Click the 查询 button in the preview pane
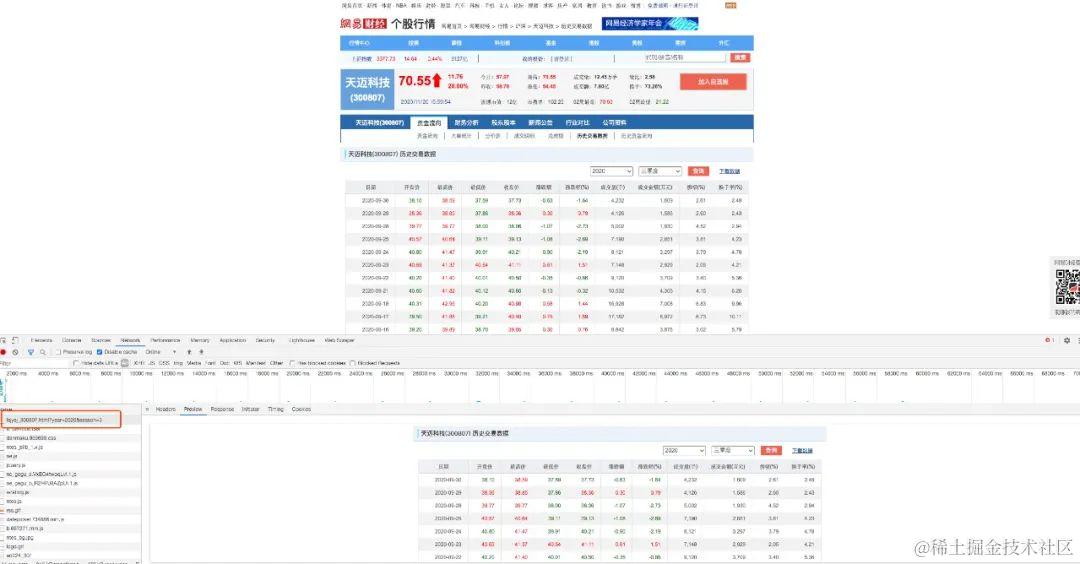The width and height of the screenshot is (1080, 564). [771, 450]
